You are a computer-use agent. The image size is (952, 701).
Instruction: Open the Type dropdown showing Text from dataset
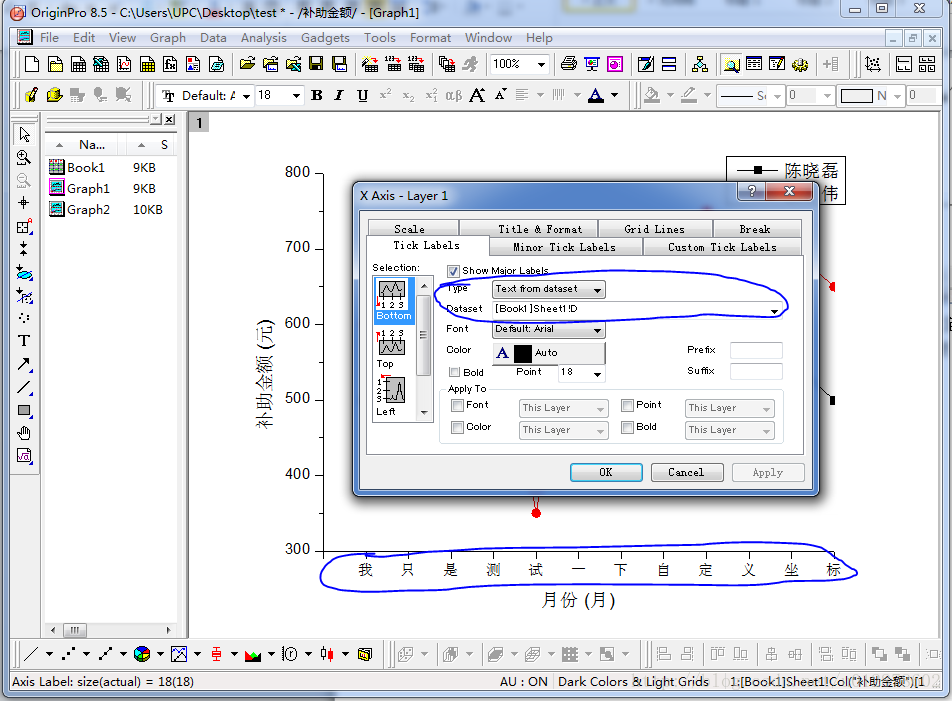pos(548,290)
